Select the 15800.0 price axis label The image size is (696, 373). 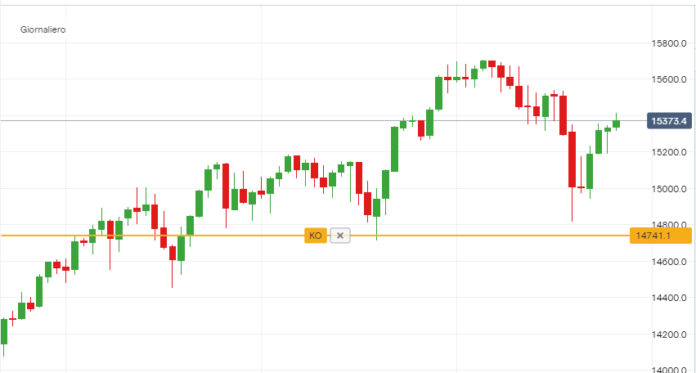coord(669,43)
